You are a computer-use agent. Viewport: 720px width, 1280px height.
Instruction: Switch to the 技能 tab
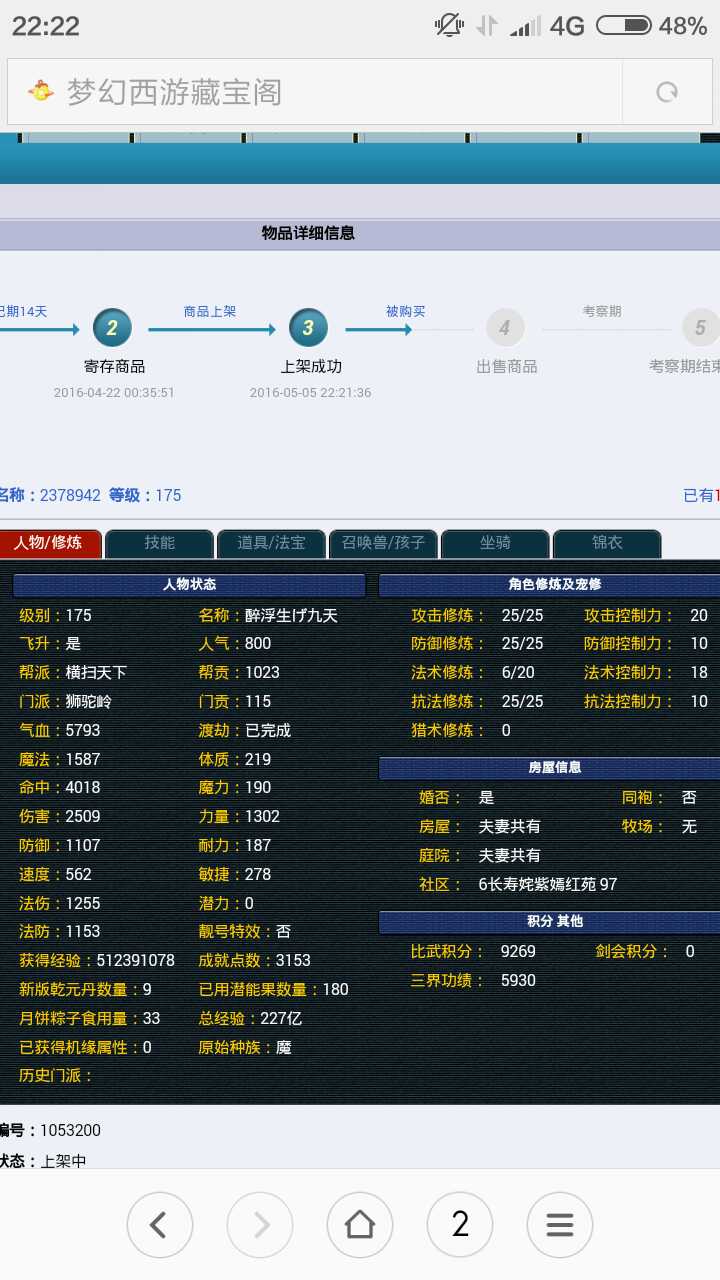159,543
